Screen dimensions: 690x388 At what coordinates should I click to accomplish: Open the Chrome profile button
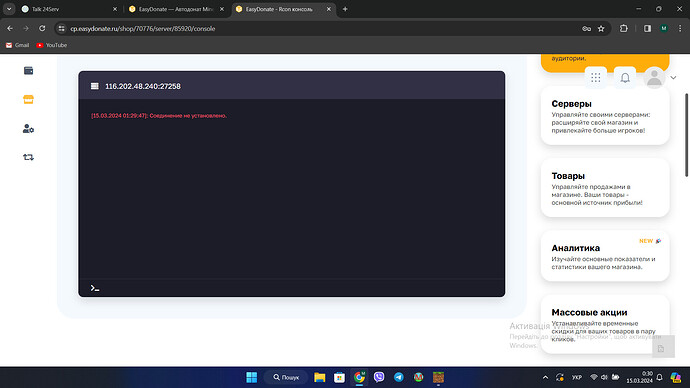[x=664, y=29]
